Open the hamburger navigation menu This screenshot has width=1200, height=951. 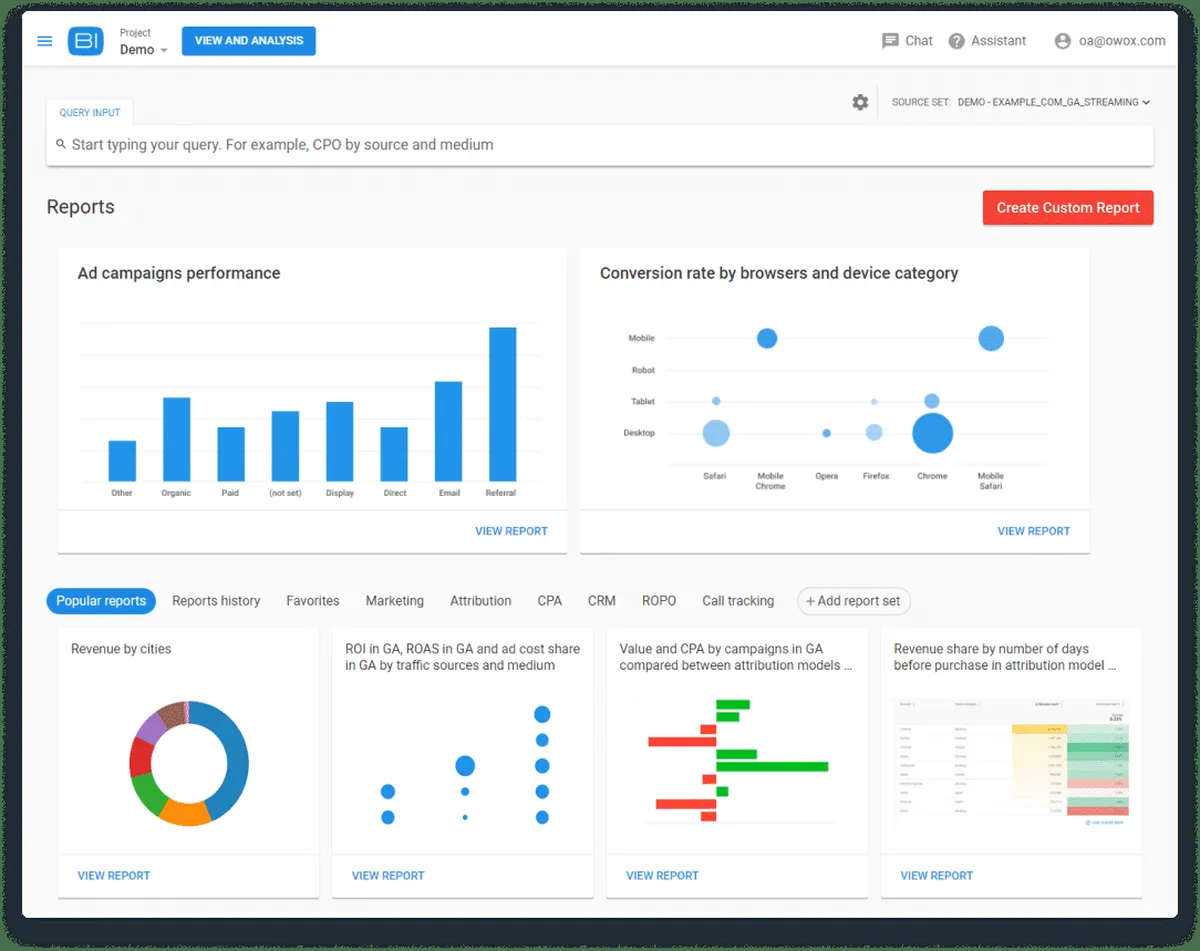point(44,41)
